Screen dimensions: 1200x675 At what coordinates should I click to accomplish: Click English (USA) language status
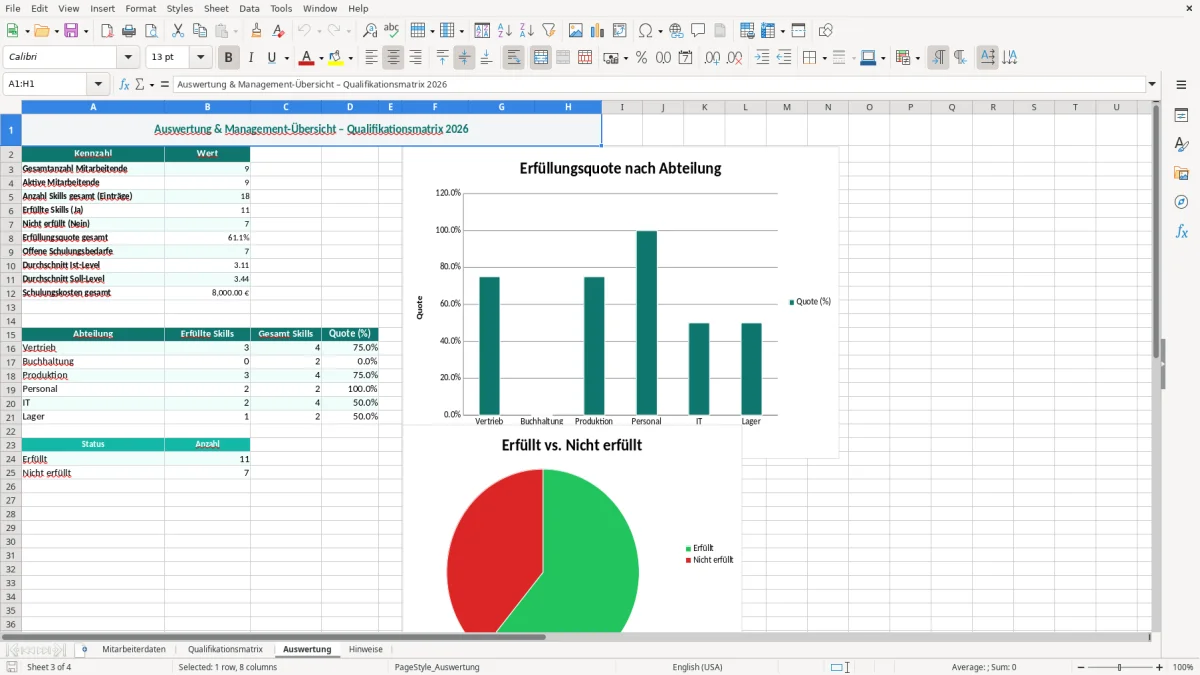(697, 667)
